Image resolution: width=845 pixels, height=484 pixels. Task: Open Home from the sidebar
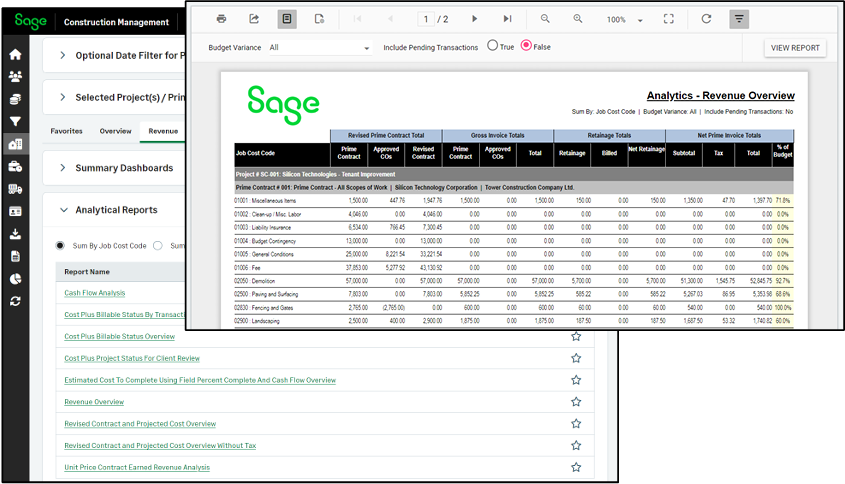tap(15, 54)
